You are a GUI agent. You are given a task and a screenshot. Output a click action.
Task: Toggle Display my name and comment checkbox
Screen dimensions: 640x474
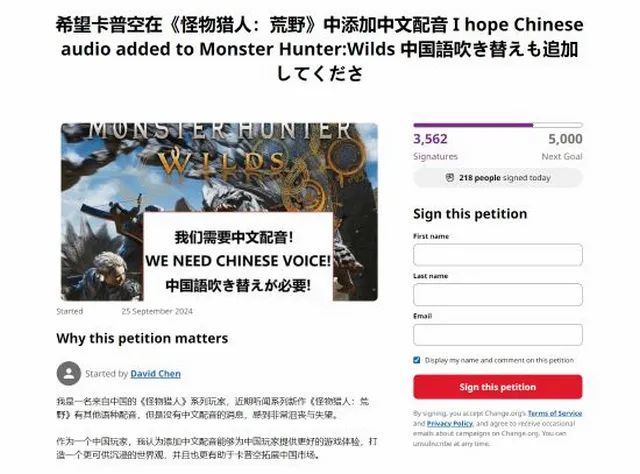pyautogui.click(x=416, y=360)
